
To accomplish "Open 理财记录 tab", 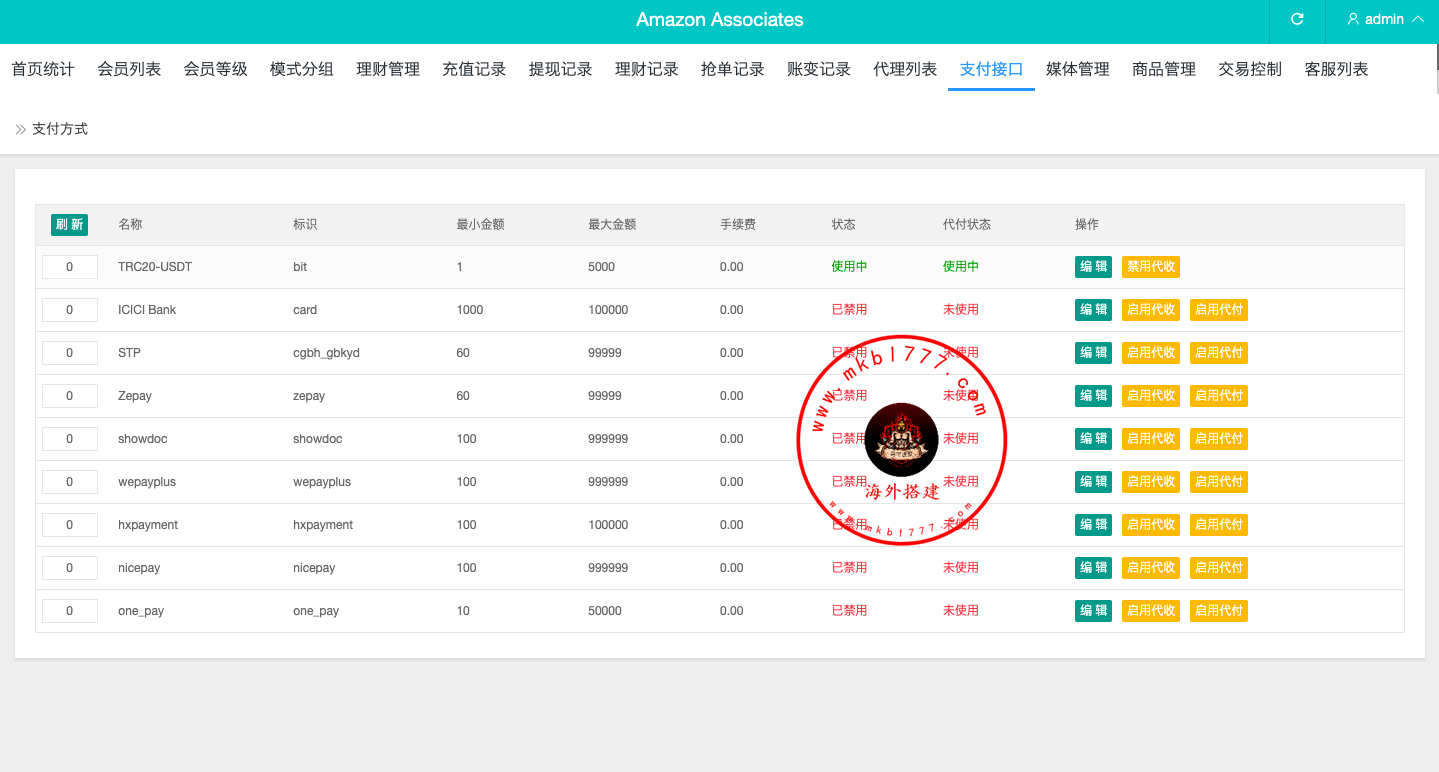I will click(x=647, y=69).
